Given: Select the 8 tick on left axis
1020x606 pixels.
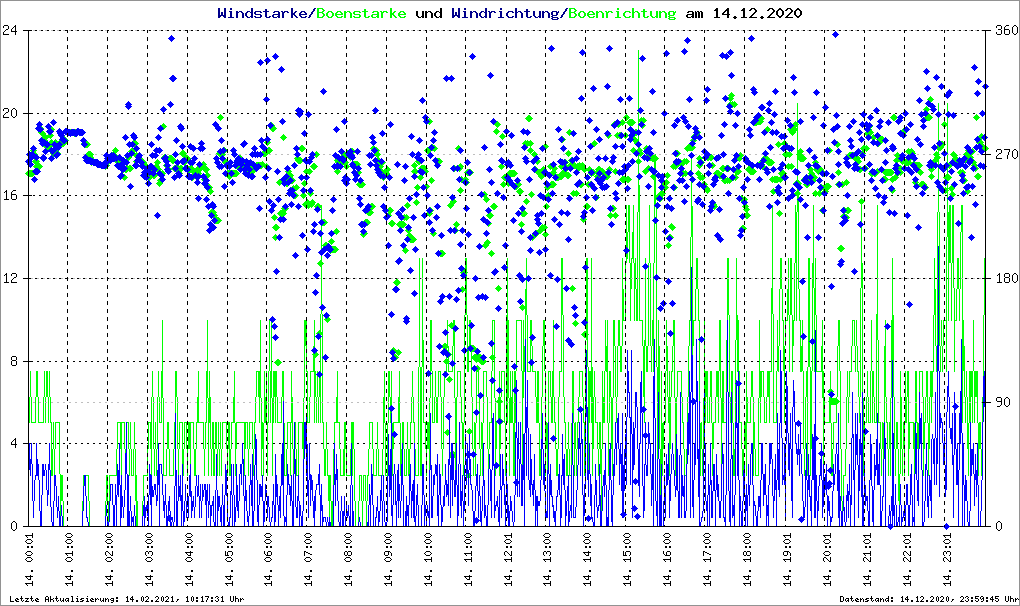Looking at the screenshot, I should pyautogui.click(x=15, y=361).
